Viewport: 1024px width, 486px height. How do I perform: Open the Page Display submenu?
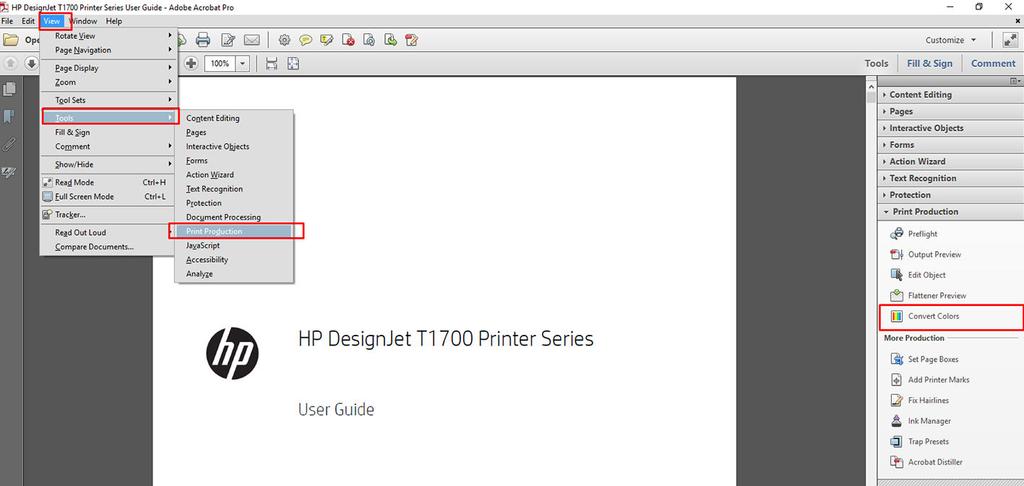click(x=109, y=68)
